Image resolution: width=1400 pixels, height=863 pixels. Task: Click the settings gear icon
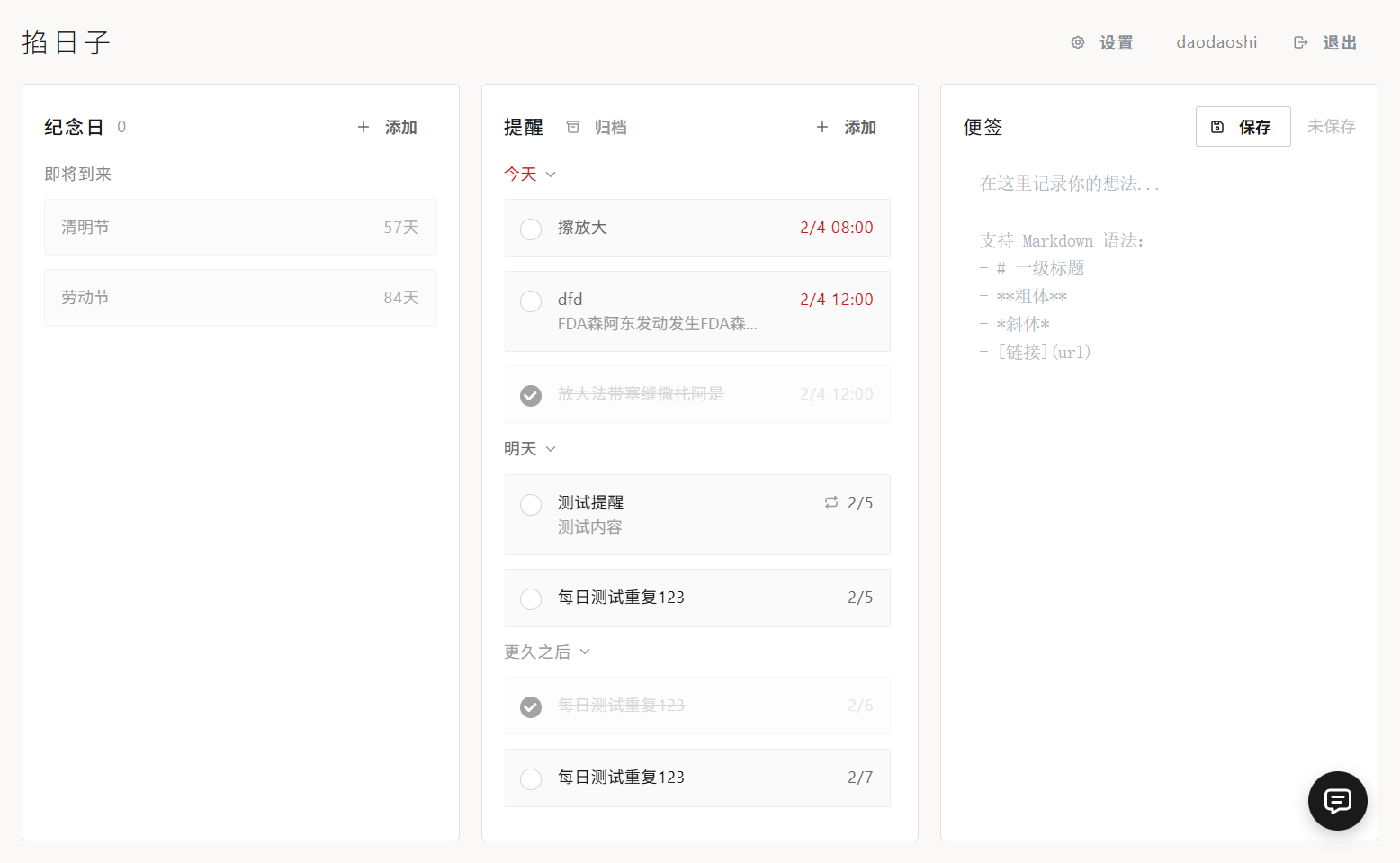pyautogui.click(x=1077, y=42)
